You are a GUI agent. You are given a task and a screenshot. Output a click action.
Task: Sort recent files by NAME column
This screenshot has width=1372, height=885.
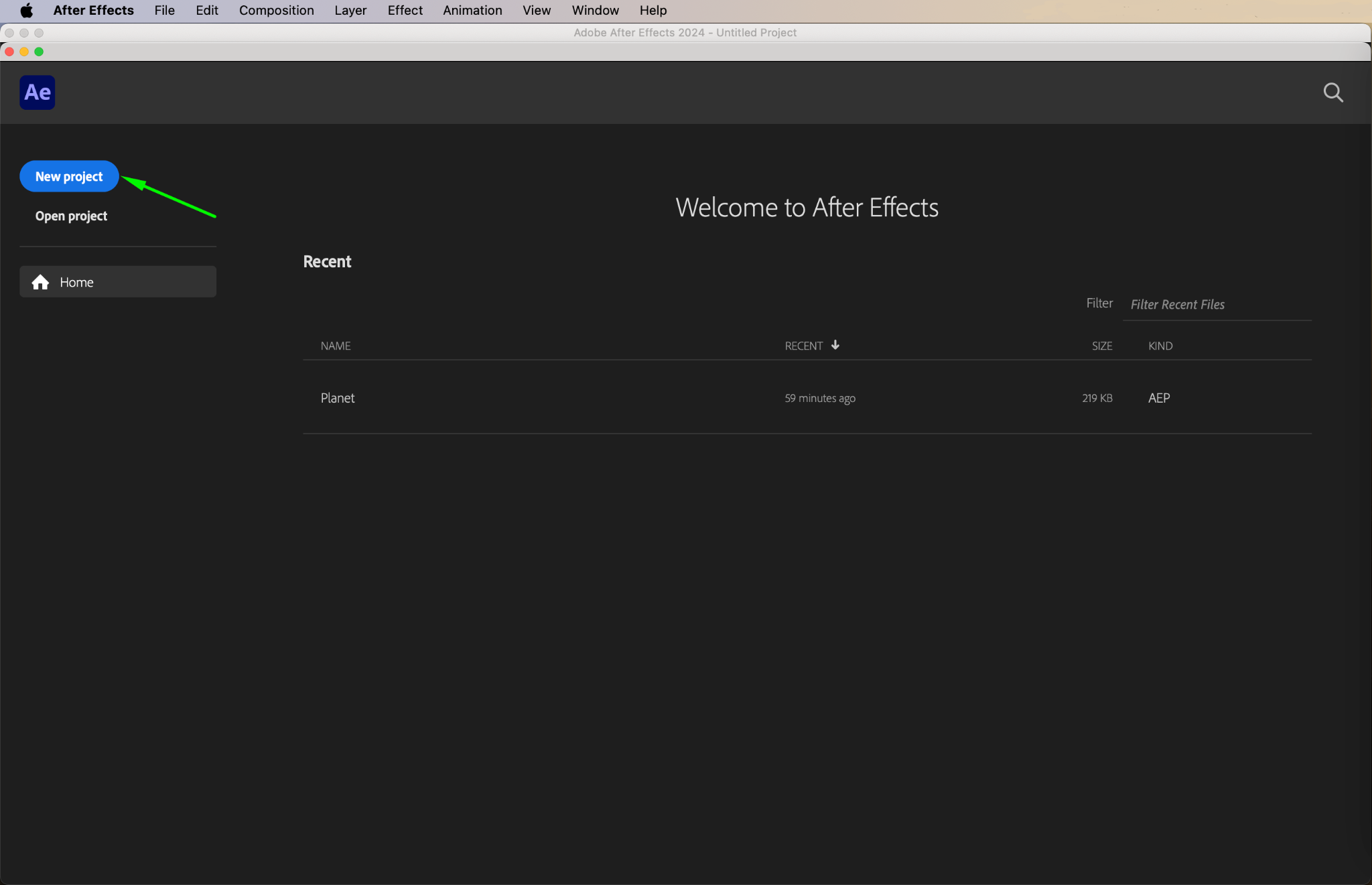click(336, 346)
